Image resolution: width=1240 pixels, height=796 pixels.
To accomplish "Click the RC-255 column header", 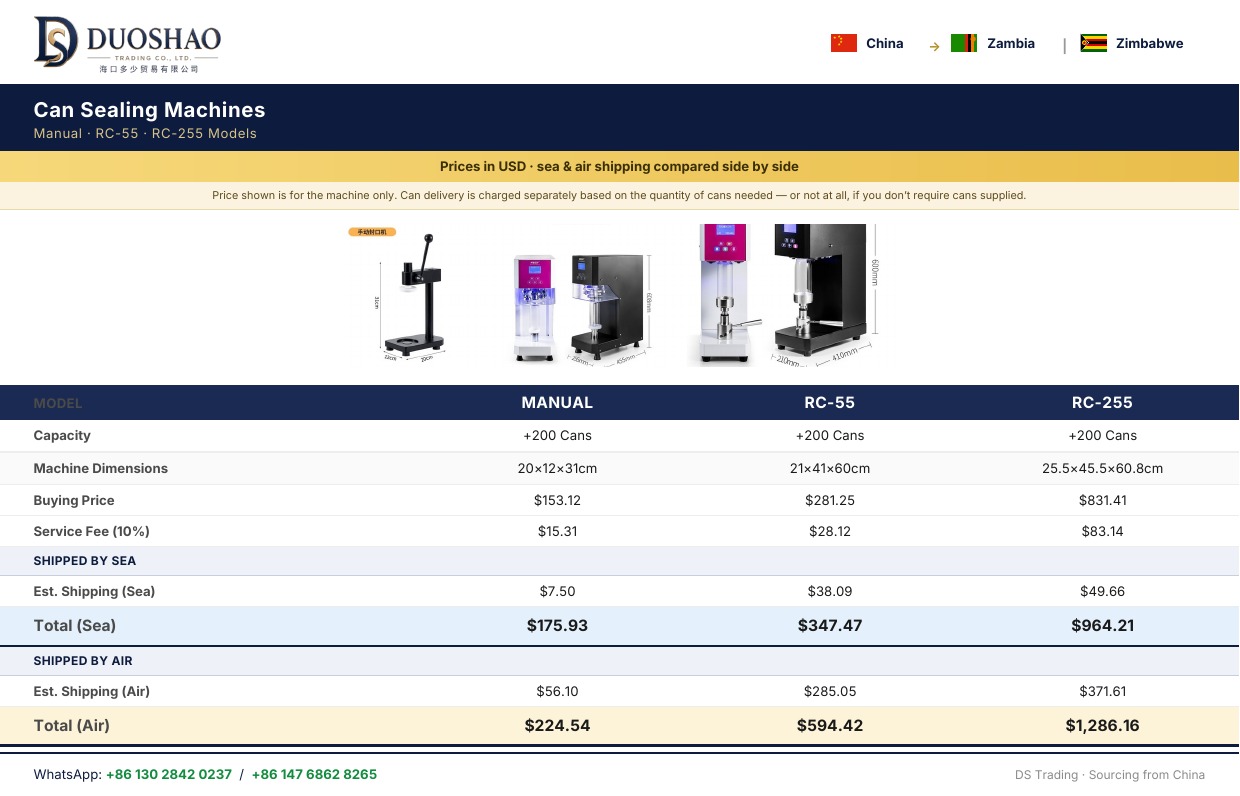I will point(1102,403).
